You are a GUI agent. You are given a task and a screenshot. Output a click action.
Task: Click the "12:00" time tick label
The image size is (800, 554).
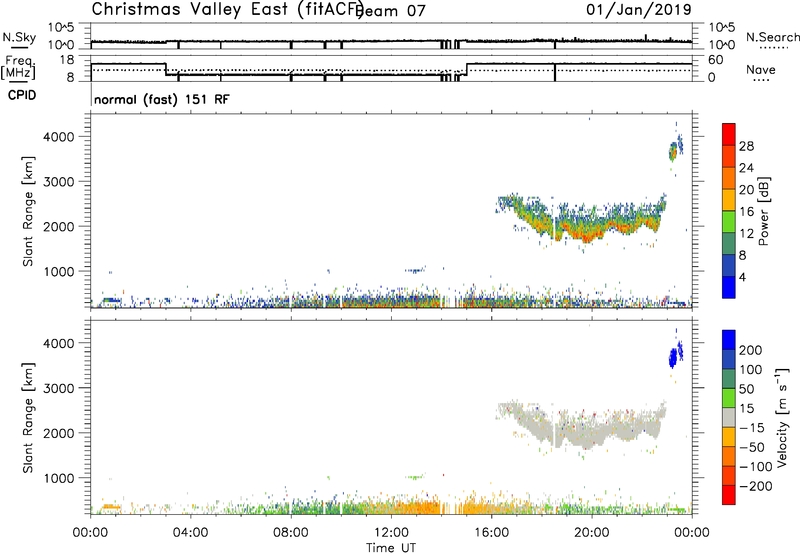tap(391, 533)
